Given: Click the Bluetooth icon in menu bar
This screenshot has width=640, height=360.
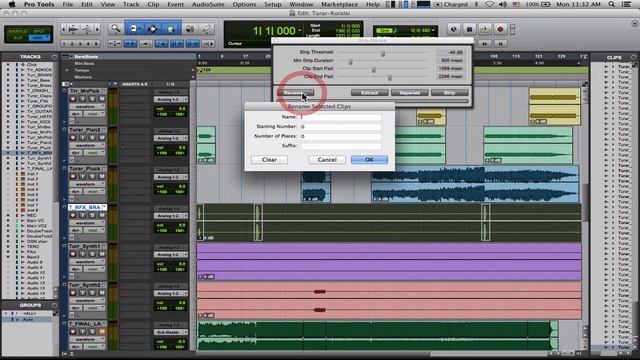Looking at the screenshot, I should point(476,4).
